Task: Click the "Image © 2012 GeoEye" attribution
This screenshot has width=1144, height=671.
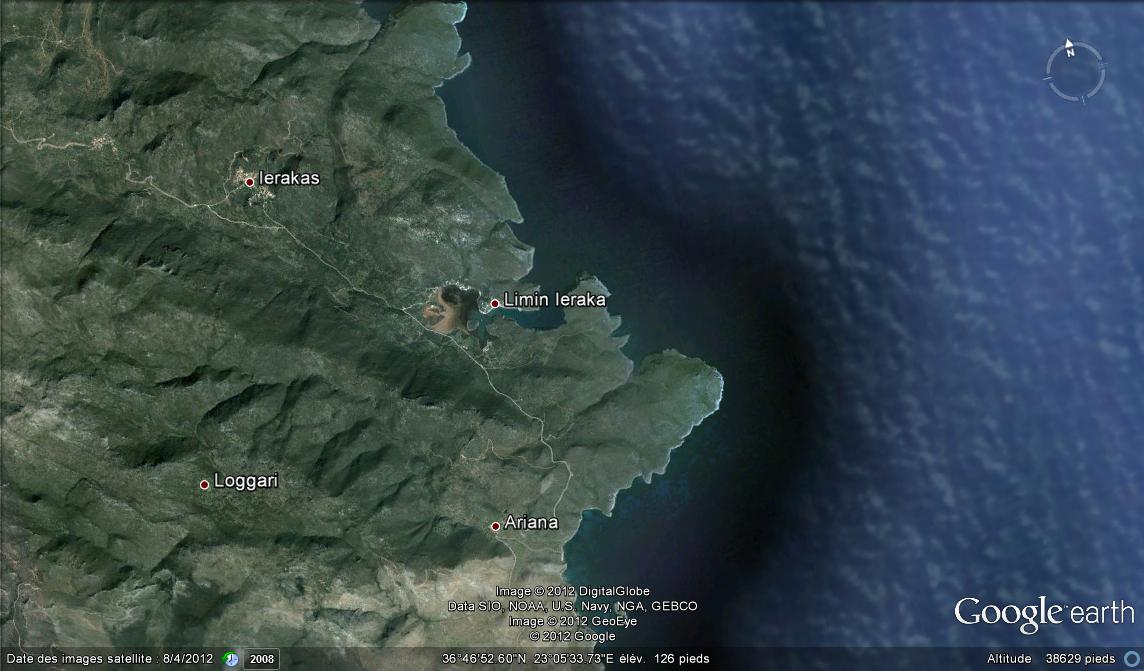Action: 573,621
